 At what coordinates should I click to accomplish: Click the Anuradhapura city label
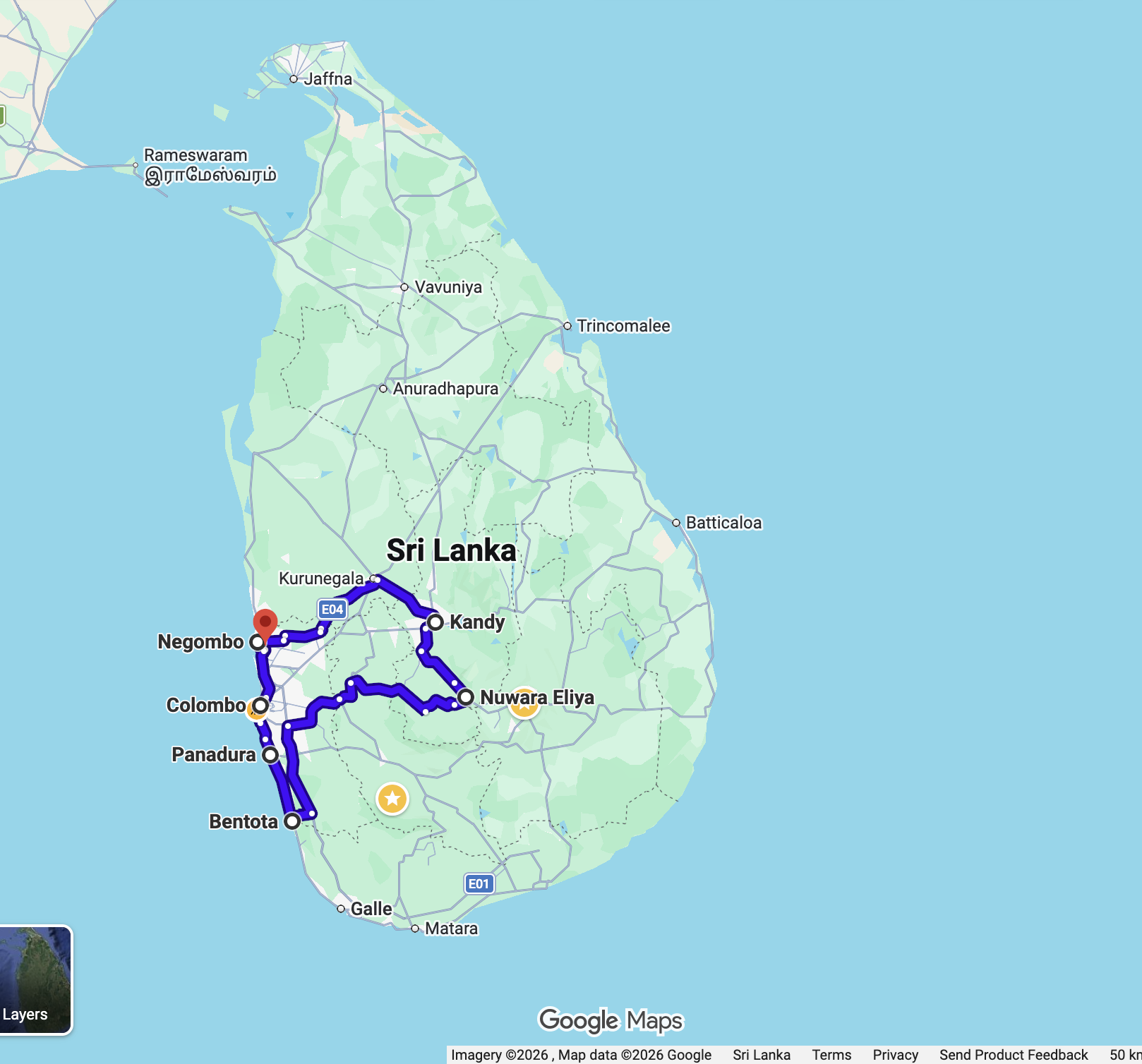pos(445,389)
